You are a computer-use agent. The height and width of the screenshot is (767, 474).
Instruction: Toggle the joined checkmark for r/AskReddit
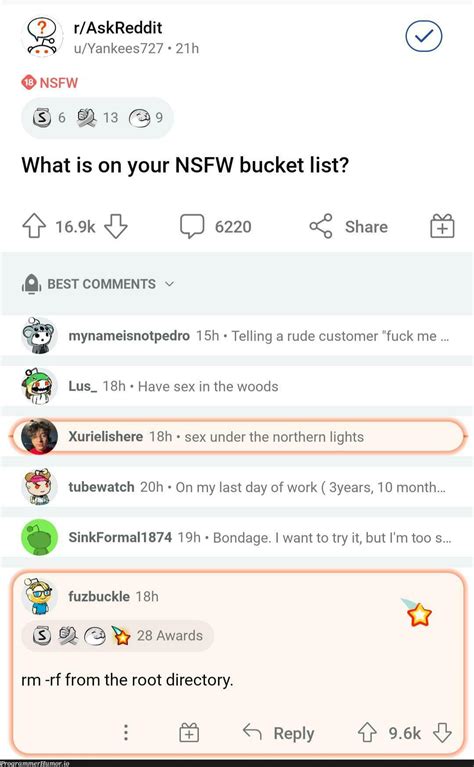(424, 36)
